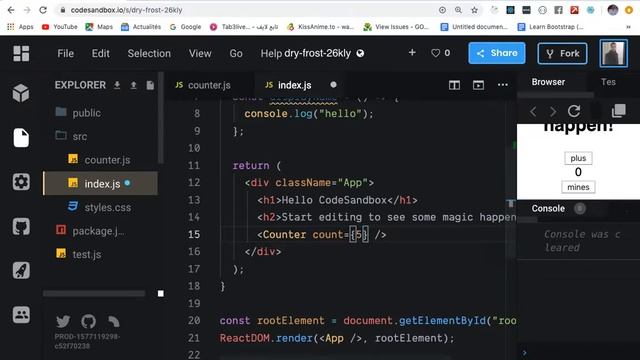640x360 pixels.
Task: Open Sandbox Info cube icon in sidebar
Action: pyautogui.click(x=21, y=93)
